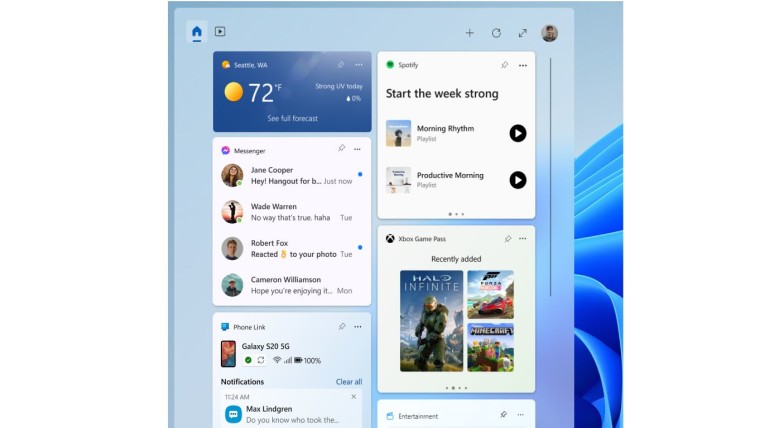This screenshot has height=428, width=760.
Task: Pin the Weather widget
Action: [341, 65]
